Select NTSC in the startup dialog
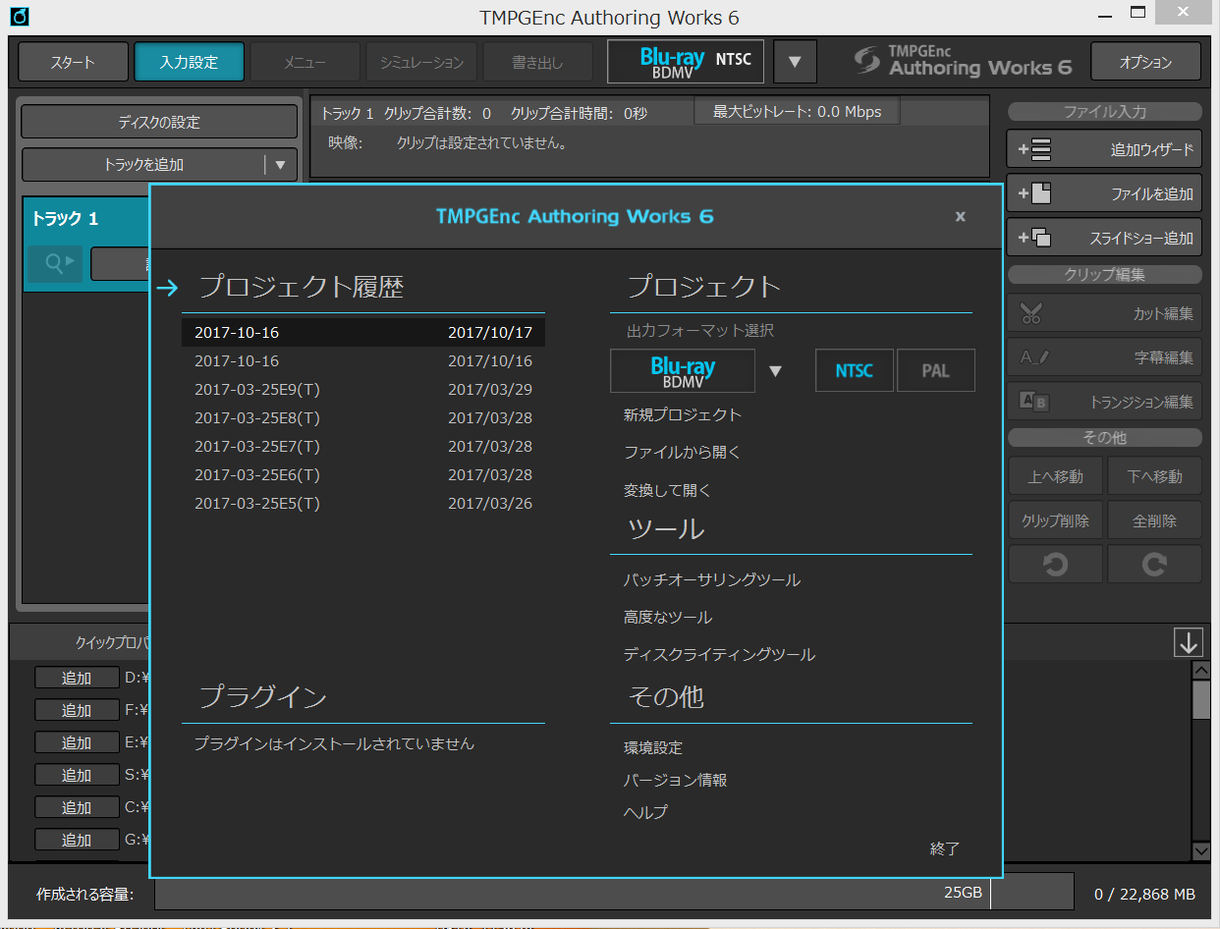The height and width of the screenshot is (929, 1220). (x=854, y=371)
